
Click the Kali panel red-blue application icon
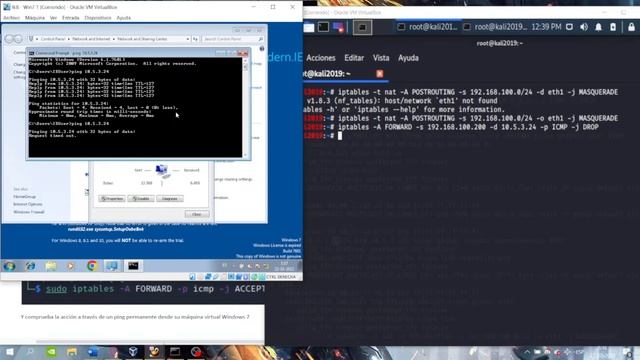338,27
